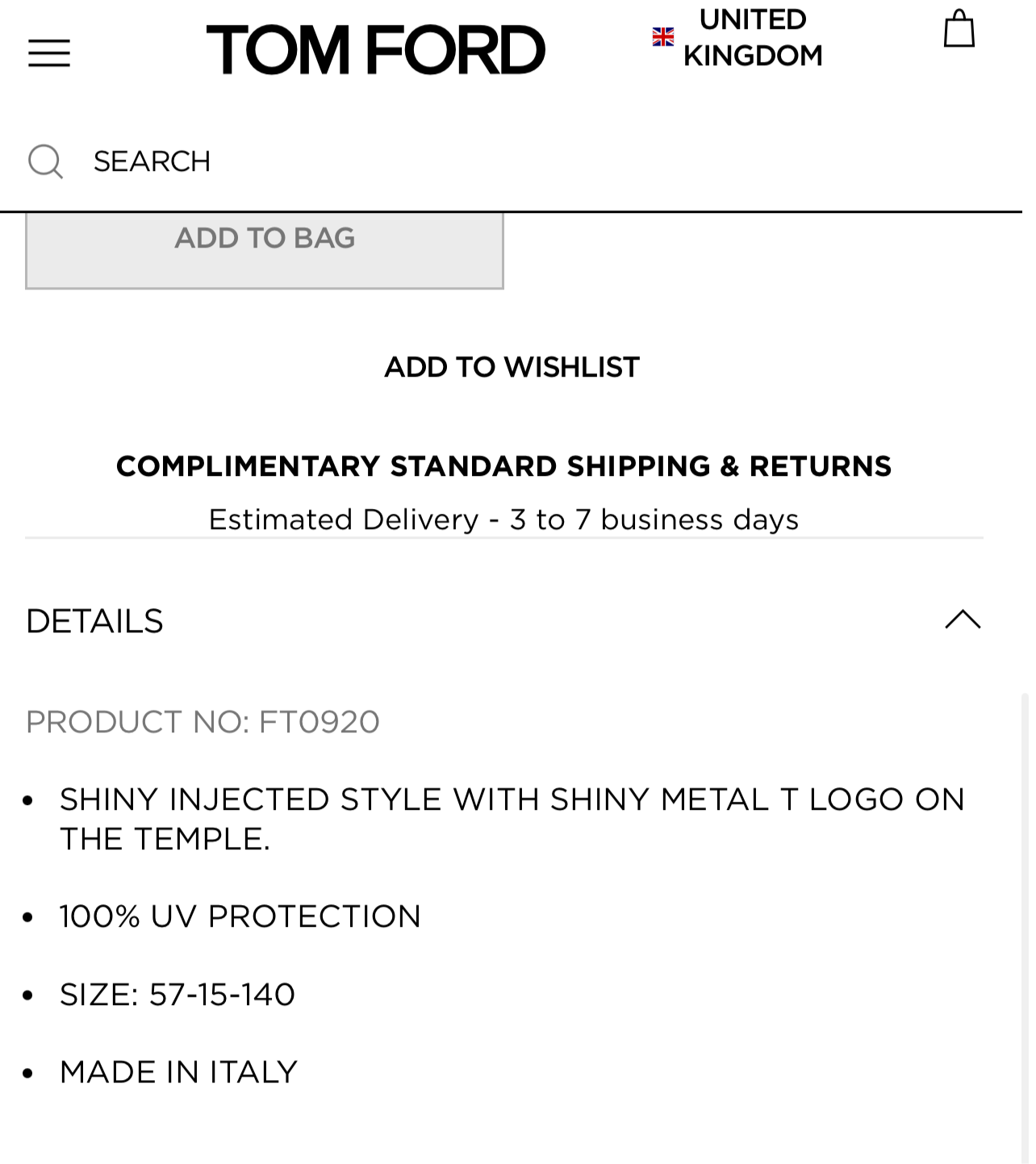Click the UK flag icon
Image resolution: width=1036 pixels, height=1164 pixels.
(663, 37)
